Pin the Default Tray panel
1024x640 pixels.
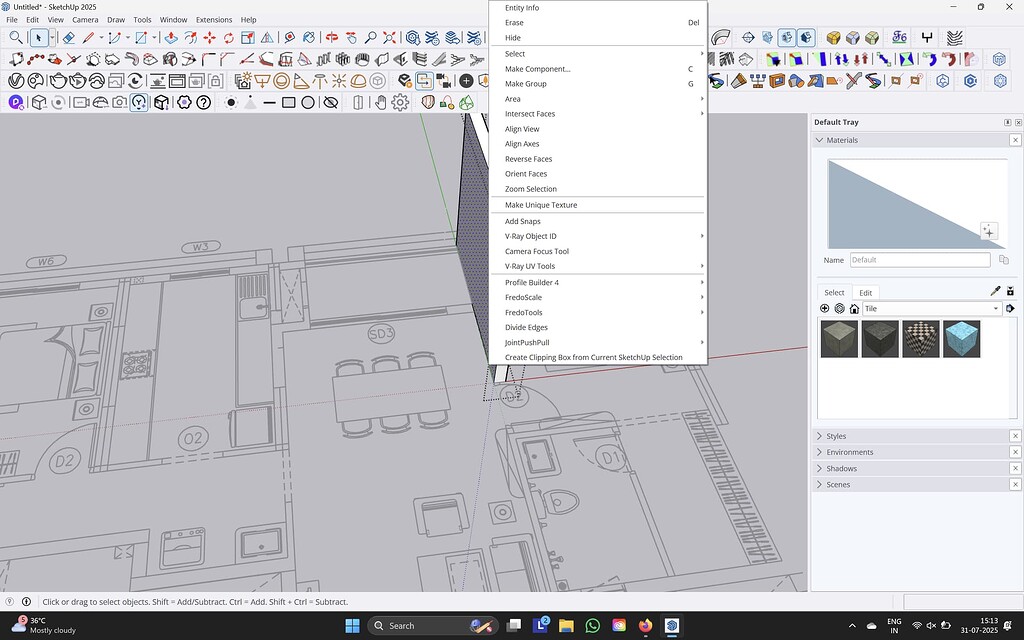(x=1007, y=122)
